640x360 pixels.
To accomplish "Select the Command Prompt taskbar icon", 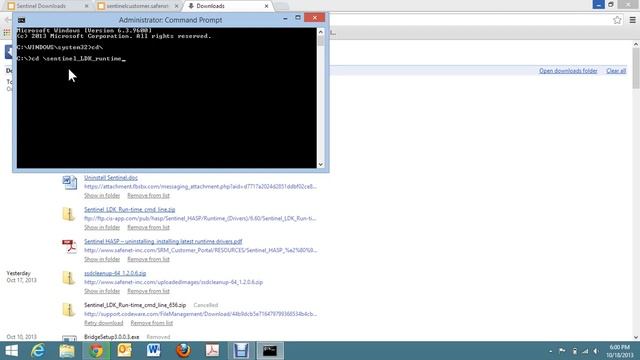I will coord(270,351).
